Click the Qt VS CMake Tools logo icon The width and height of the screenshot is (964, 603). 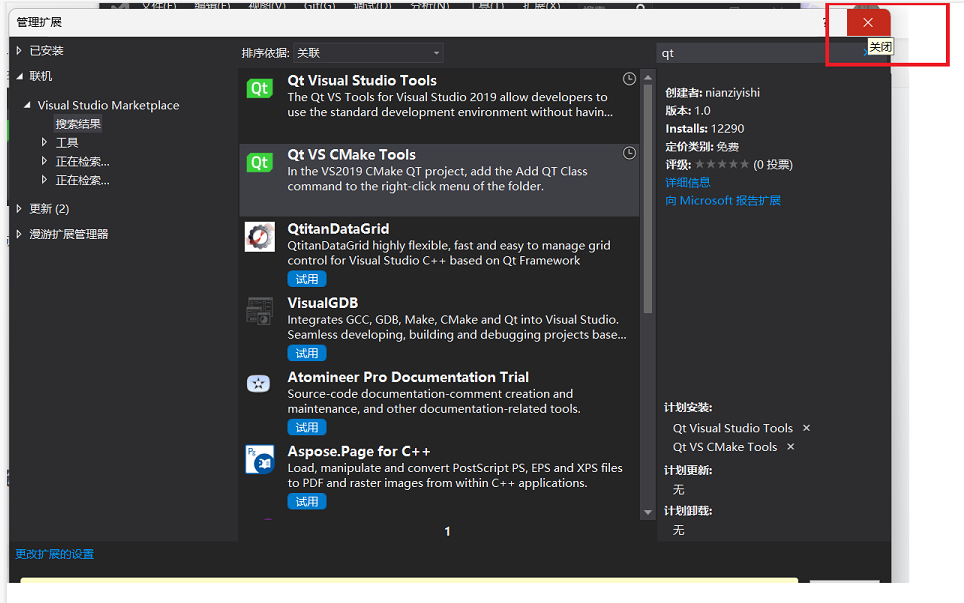click(x=259, y=162)
